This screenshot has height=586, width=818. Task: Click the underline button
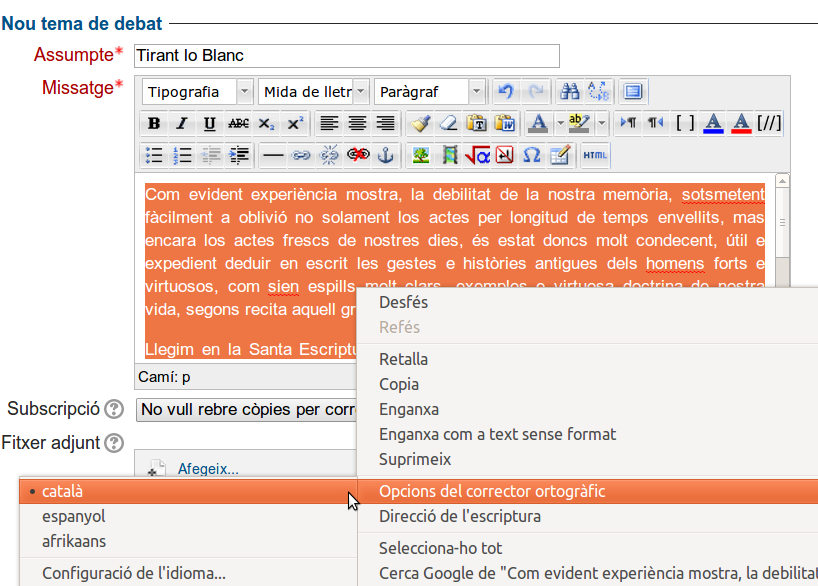click(x=209, y=123)
